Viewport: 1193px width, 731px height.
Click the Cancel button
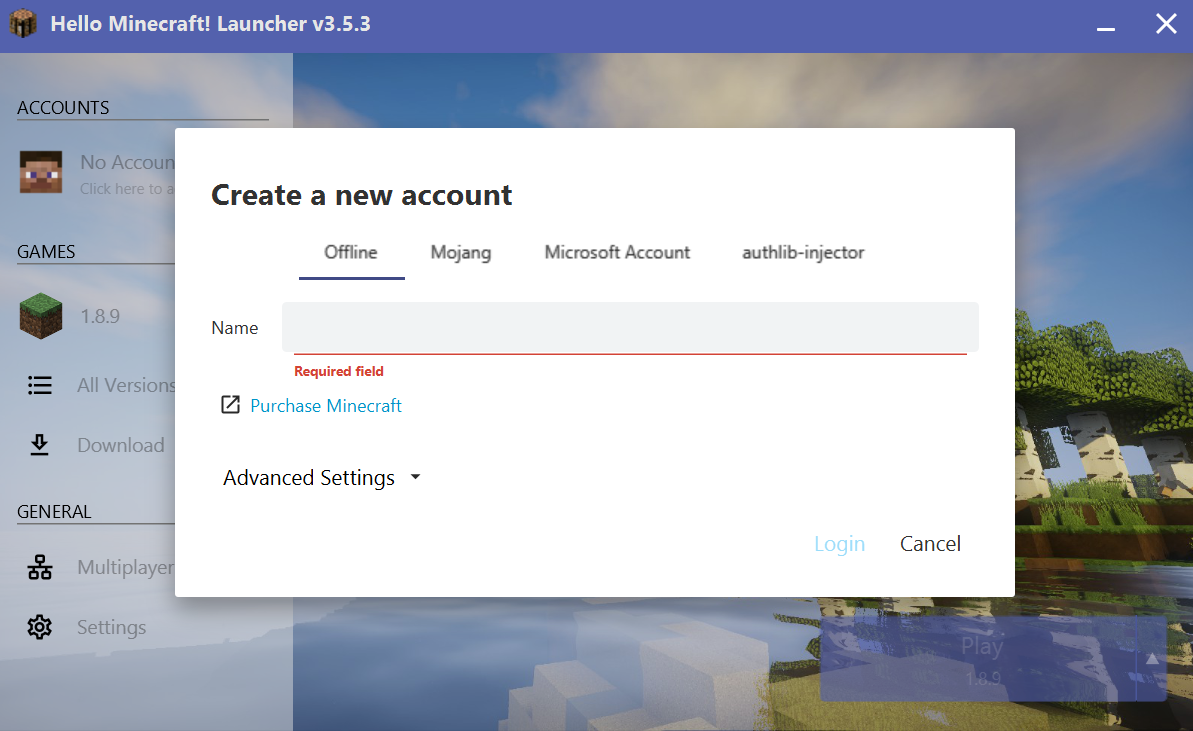pyautogui.click(x=930, y=544)
